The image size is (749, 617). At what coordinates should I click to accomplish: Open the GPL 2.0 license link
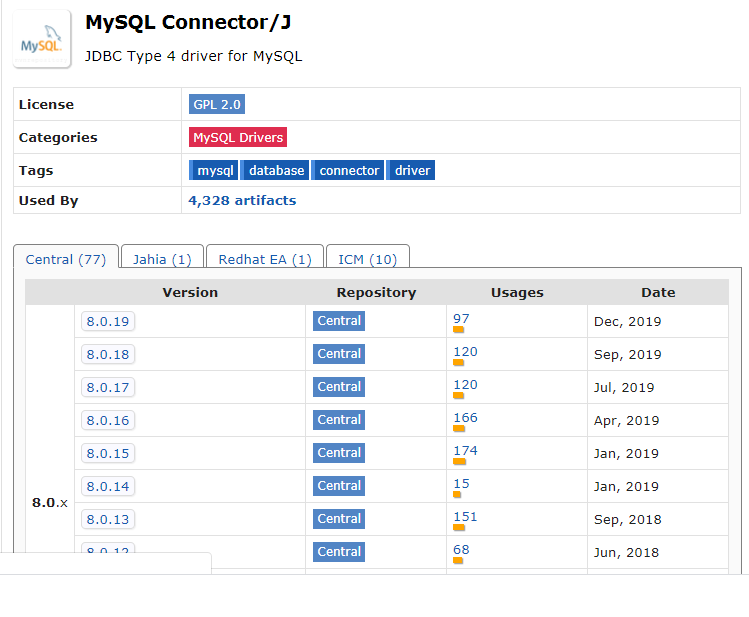pyautogui.click(x=217, y=104)
